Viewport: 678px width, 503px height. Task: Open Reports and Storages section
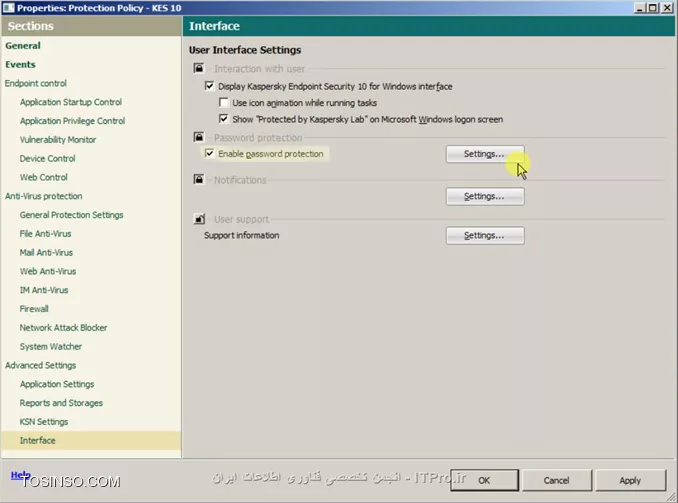[61, 403]
